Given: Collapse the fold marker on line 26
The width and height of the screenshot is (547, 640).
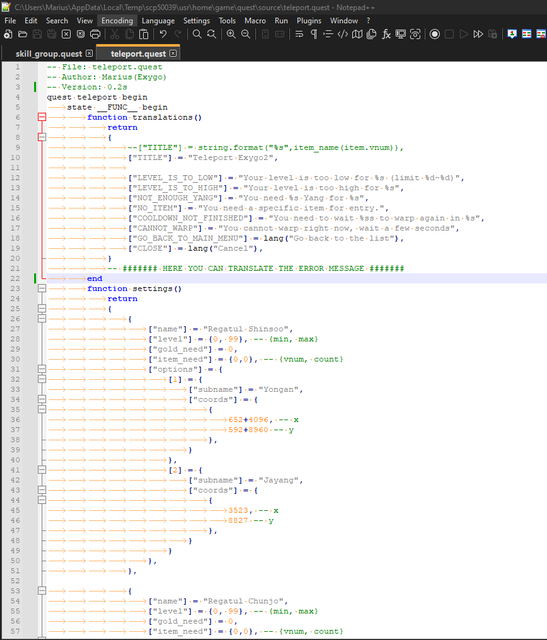Looking at the screenshot, I should tap(42, 319).
